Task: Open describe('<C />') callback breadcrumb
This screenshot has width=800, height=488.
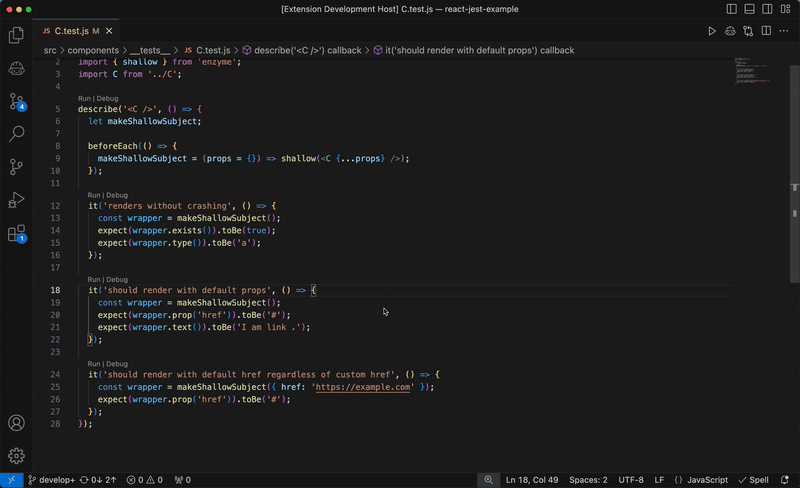Action: pyautogui.click(x=302, y=50)
